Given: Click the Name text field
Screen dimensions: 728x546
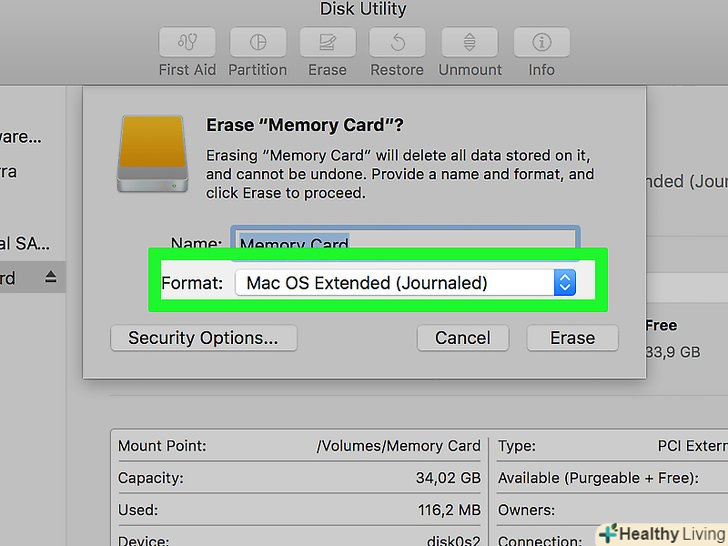Looking at the screenshot, I should [405, 243].
